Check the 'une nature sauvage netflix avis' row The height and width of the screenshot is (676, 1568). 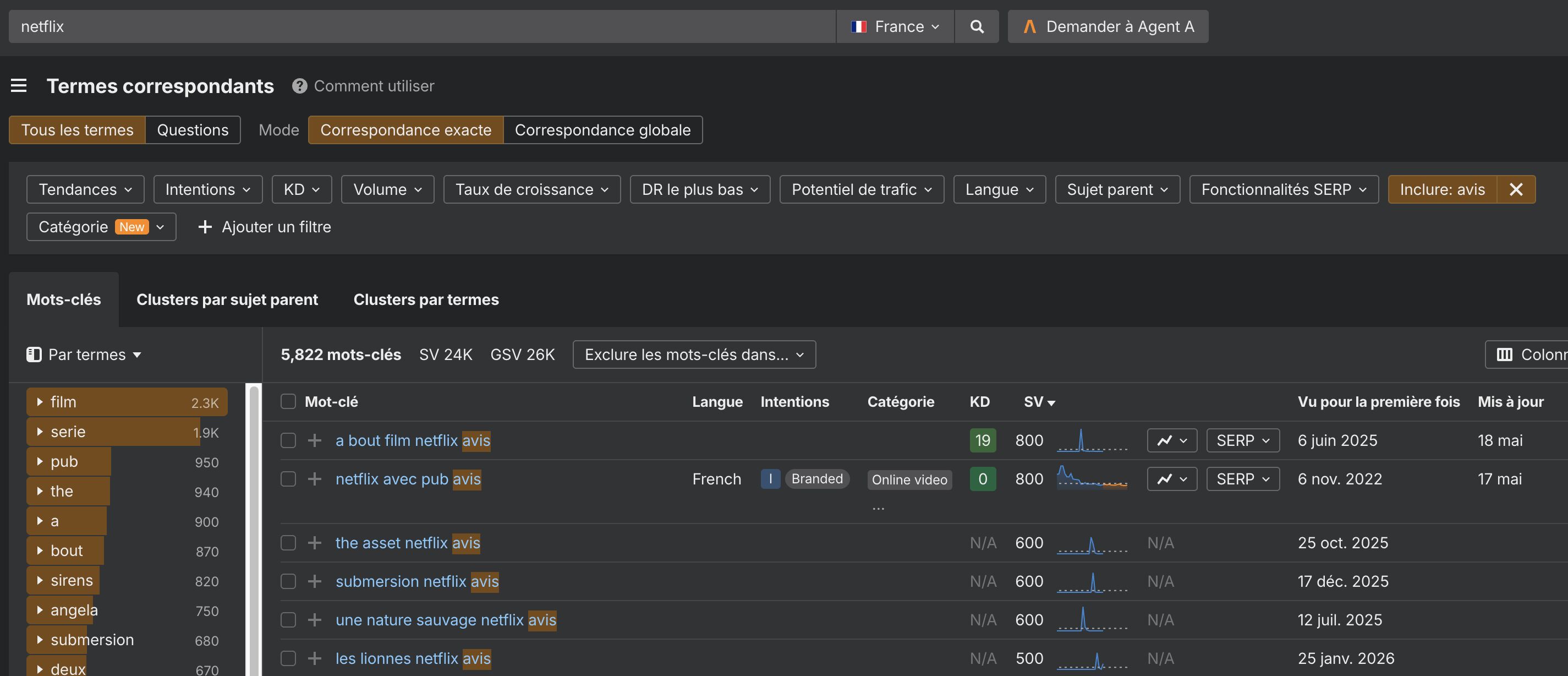pos(288,620)
